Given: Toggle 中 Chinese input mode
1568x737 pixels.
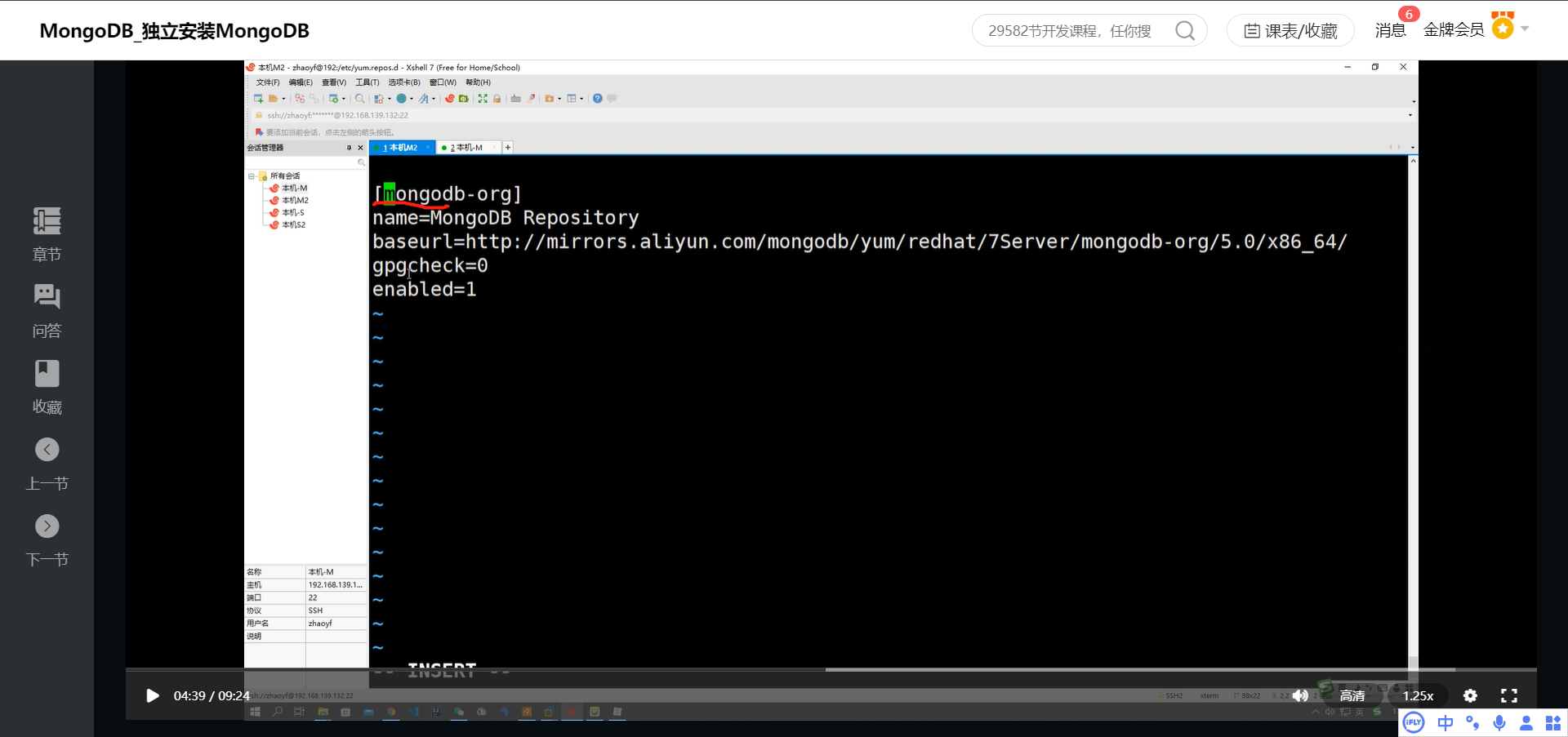Looking at the screenshot, I should pos(1445,722).
